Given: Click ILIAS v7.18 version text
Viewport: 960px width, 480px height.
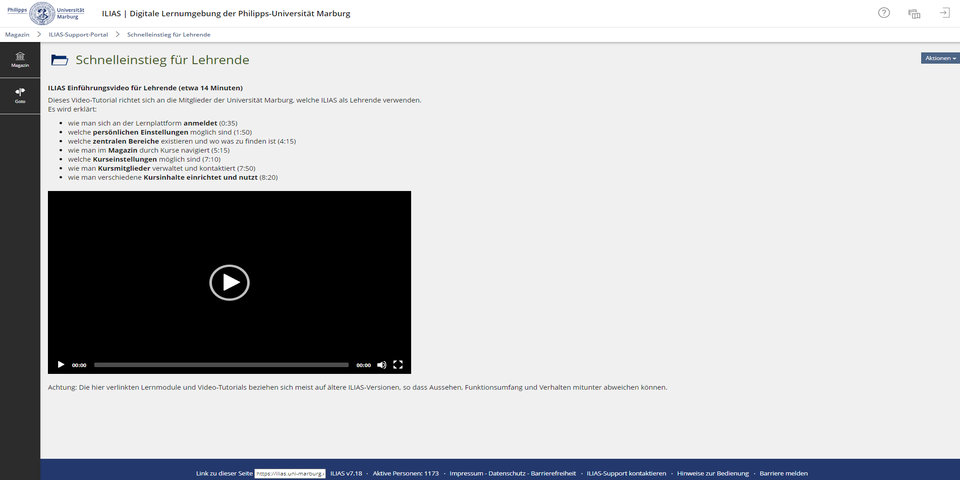Looking at the screenshot, I should click(x=346, y=473).
